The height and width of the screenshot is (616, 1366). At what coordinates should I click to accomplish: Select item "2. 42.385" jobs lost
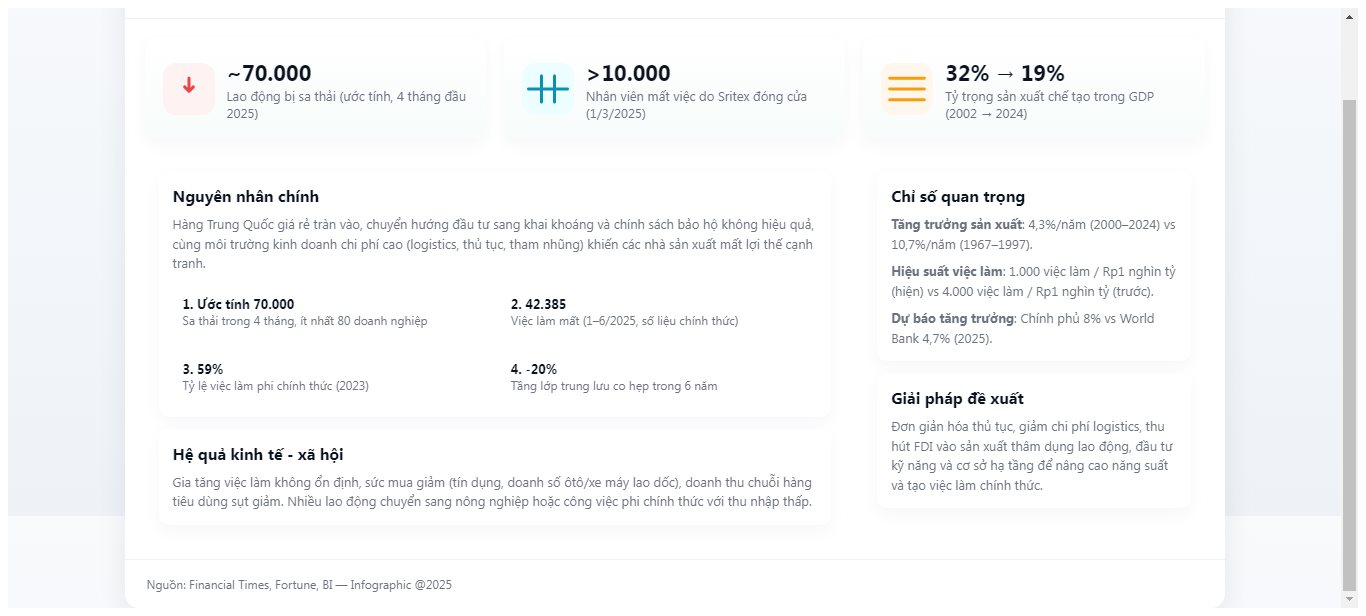538,304
